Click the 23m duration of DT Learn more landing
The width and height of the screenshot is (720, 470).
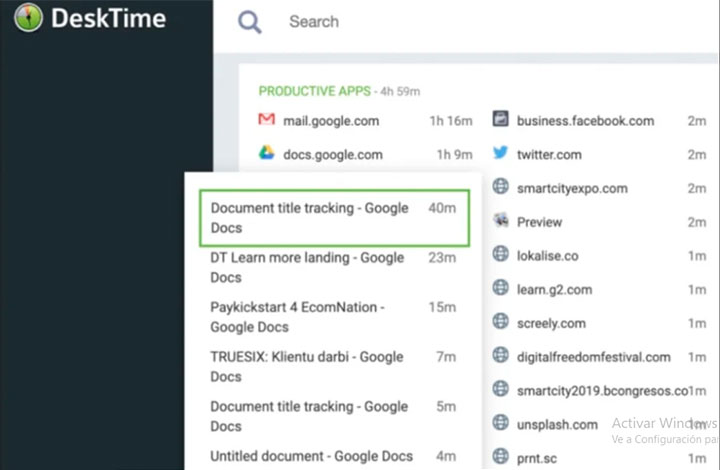click(442, 257)
